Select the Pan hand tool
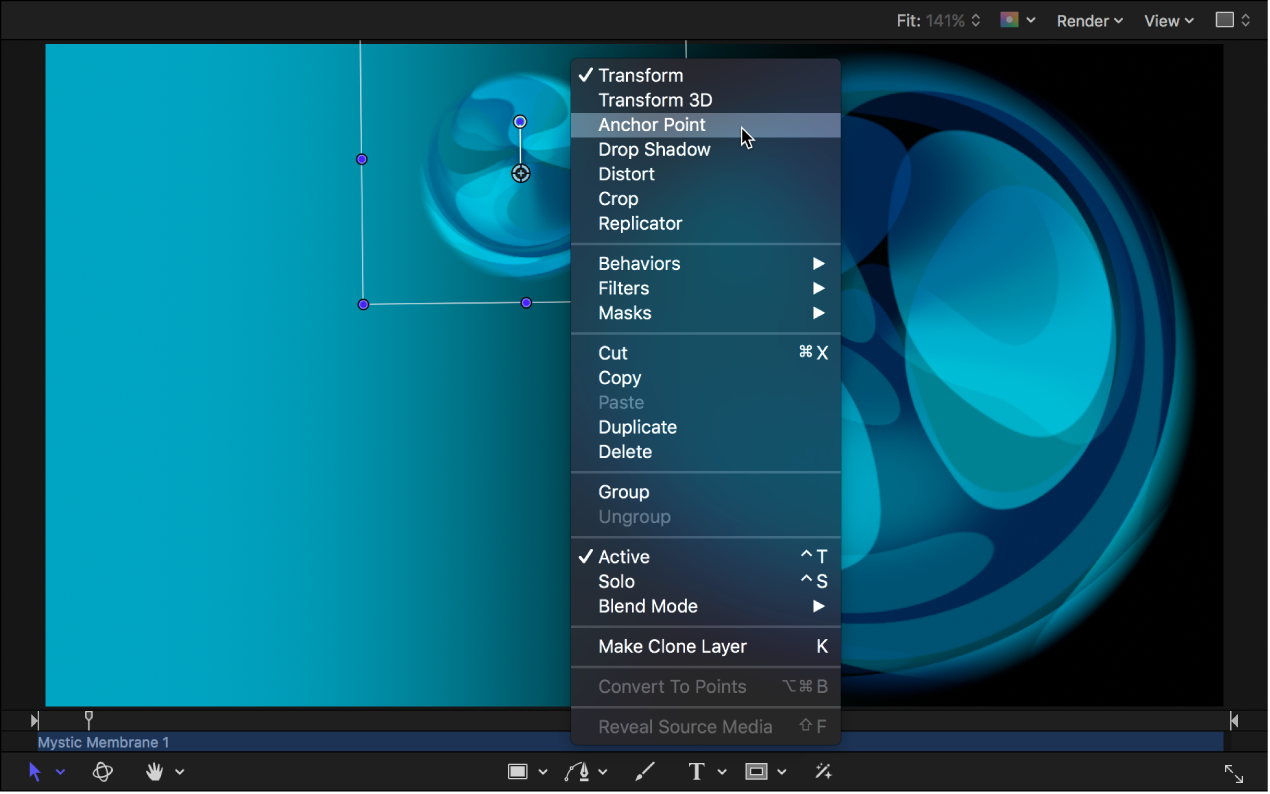The width and height of the screenshot is (1270, 794). click(x=157, y=771)
